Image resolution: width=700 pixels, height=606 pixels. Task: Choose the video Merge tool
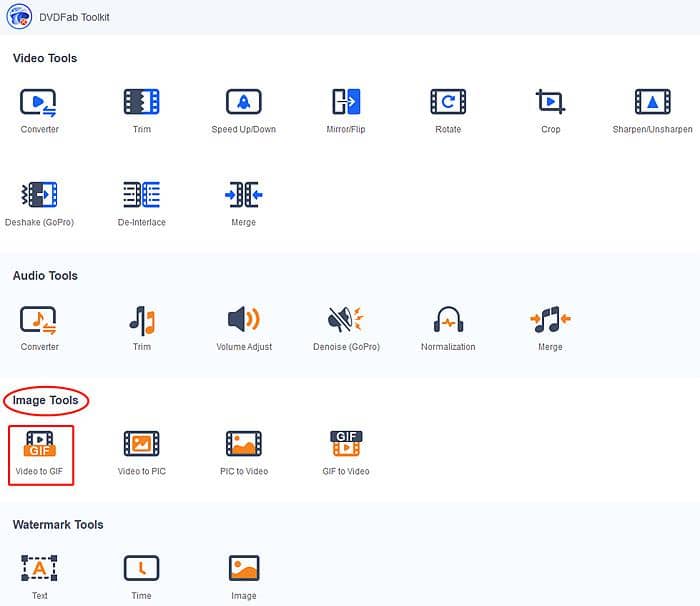pyautogui.click(x=243, y=204)
